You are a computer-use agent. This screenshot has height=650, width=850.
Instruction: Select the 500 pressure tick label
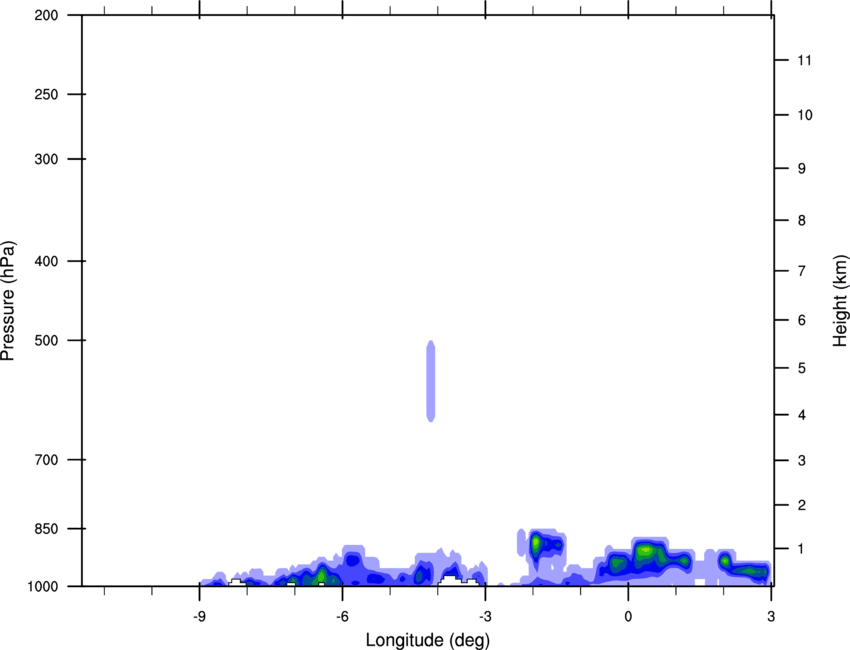pos(46,340)
